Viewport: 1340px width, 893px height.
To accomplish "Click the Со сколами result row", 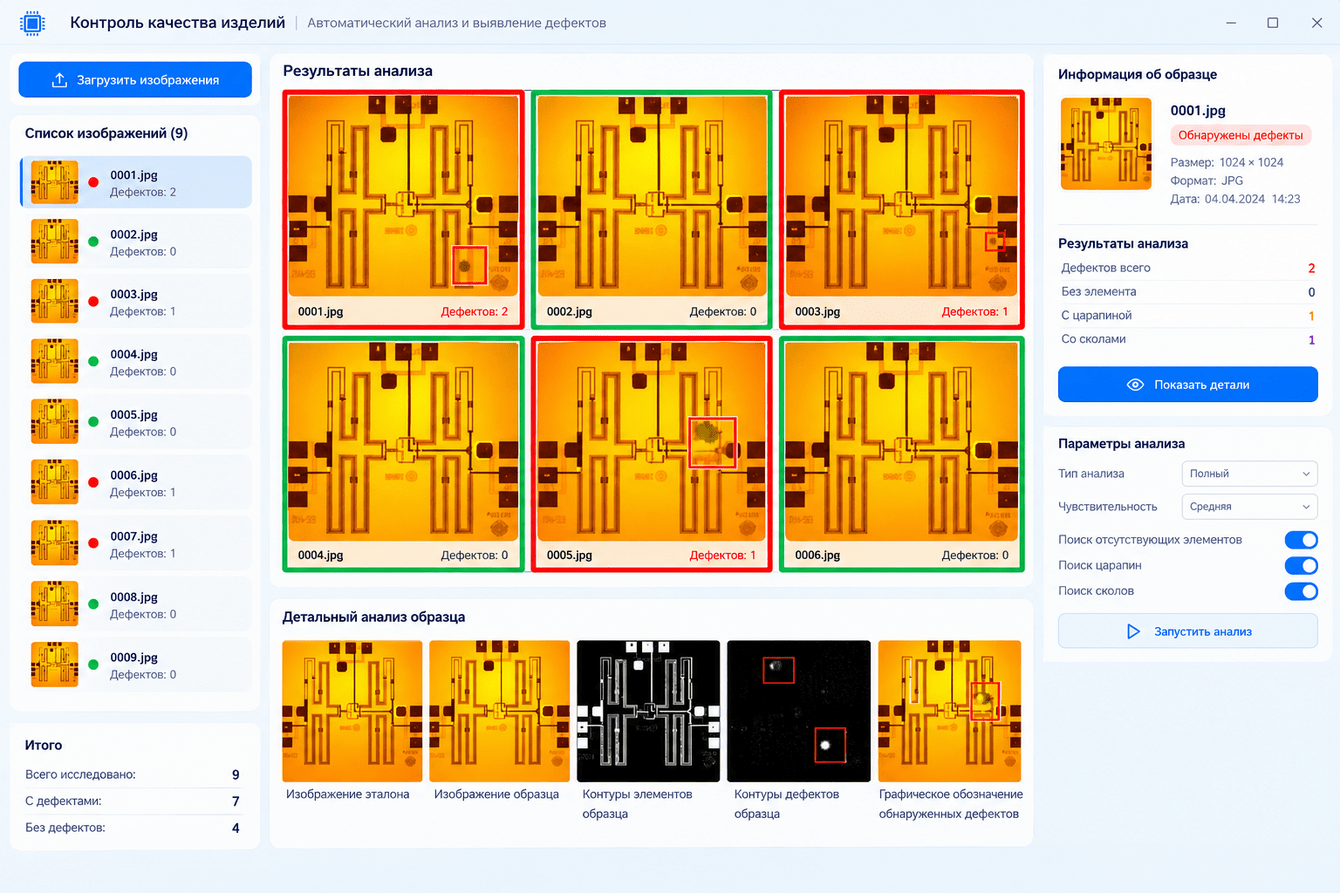I will (x=1188, y=340).
